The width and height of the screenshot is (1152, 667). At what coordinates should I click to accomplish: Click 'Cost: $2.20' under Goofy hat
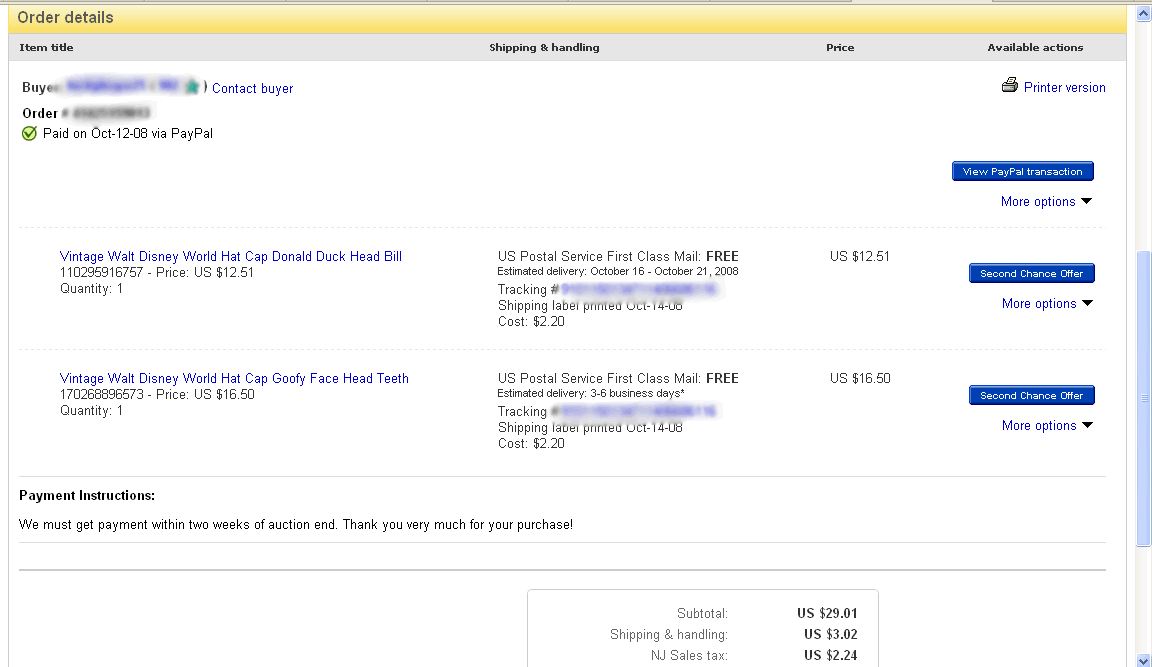[x=531, y=444]
